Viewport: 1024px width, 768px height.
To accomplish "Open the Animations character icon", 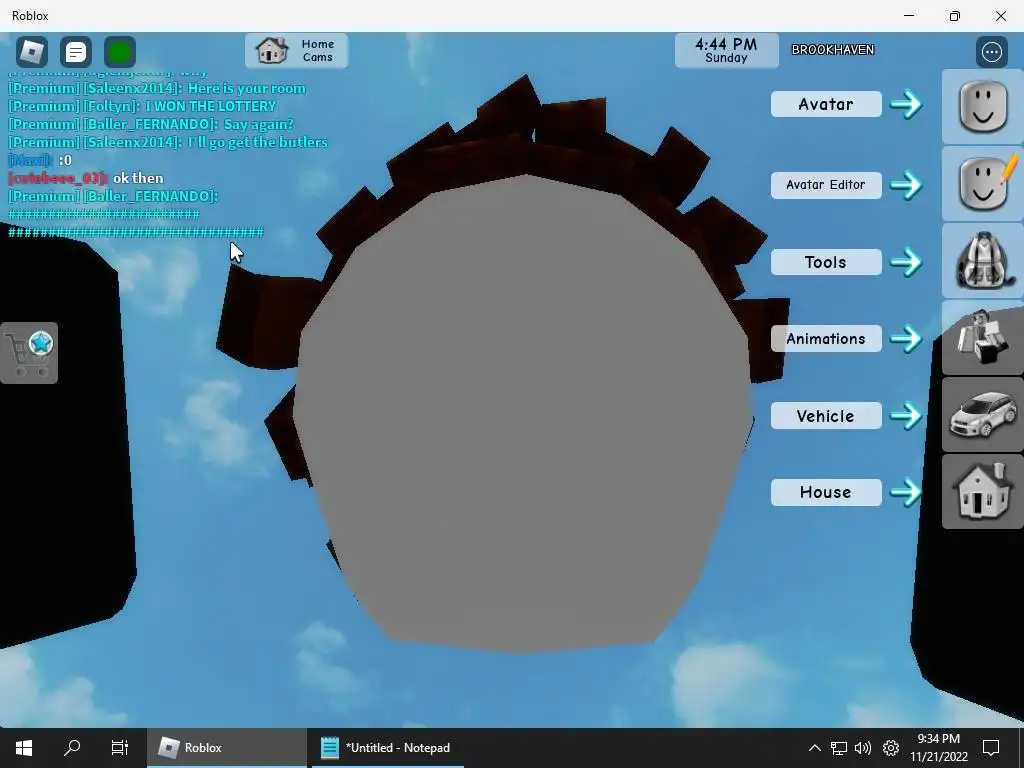I will pyautogui.click(x=983, y=338).
